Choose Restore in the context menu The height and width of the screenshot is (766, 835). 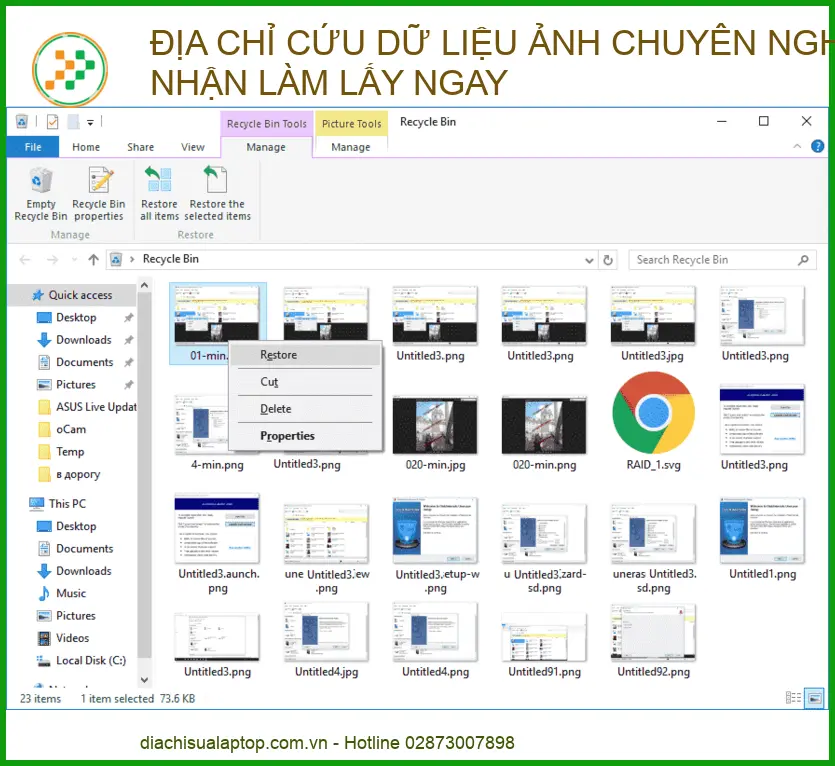(278, 355)
